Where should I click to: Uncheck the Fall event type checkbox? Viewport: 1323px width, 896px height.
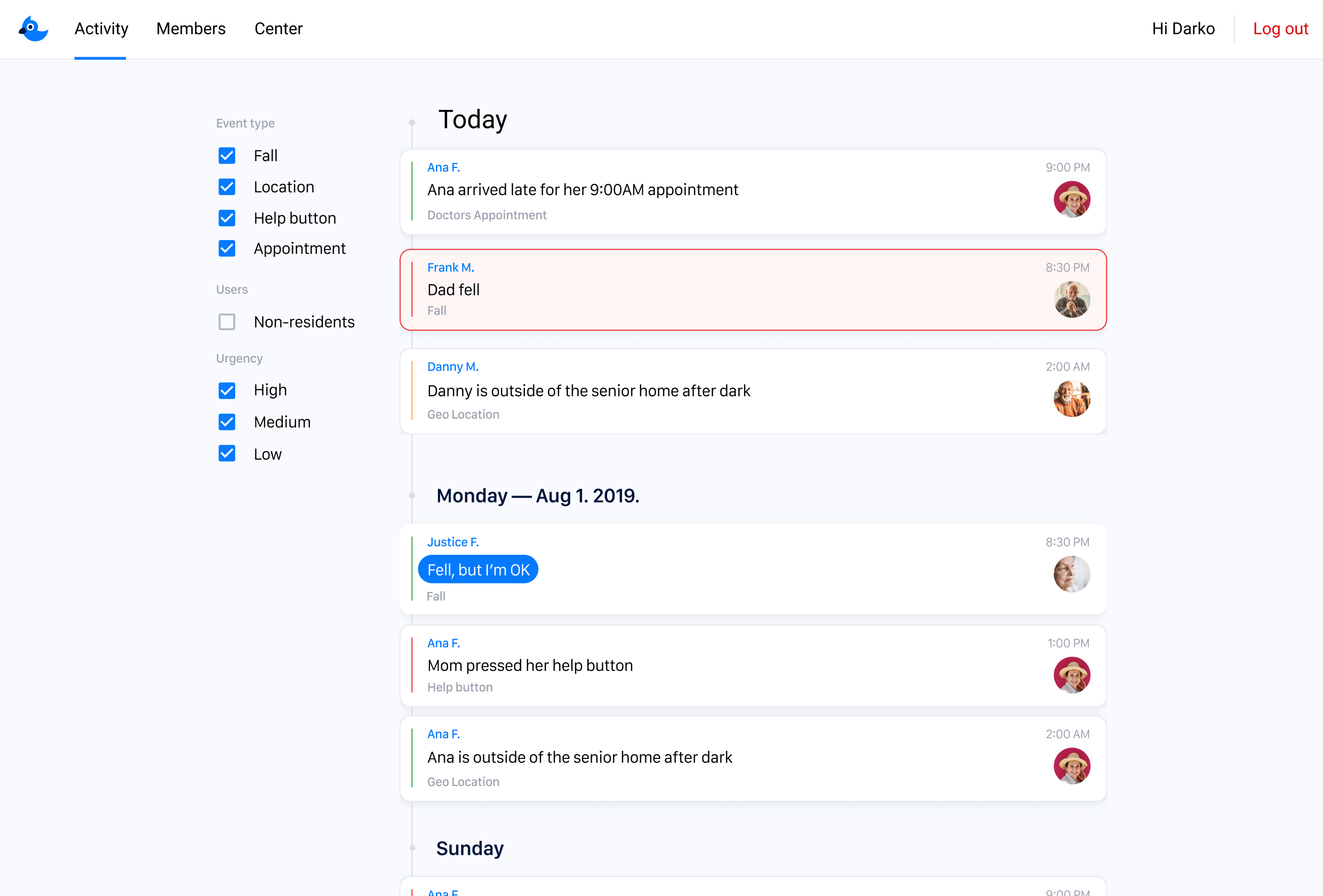click(x=227, y=155)
